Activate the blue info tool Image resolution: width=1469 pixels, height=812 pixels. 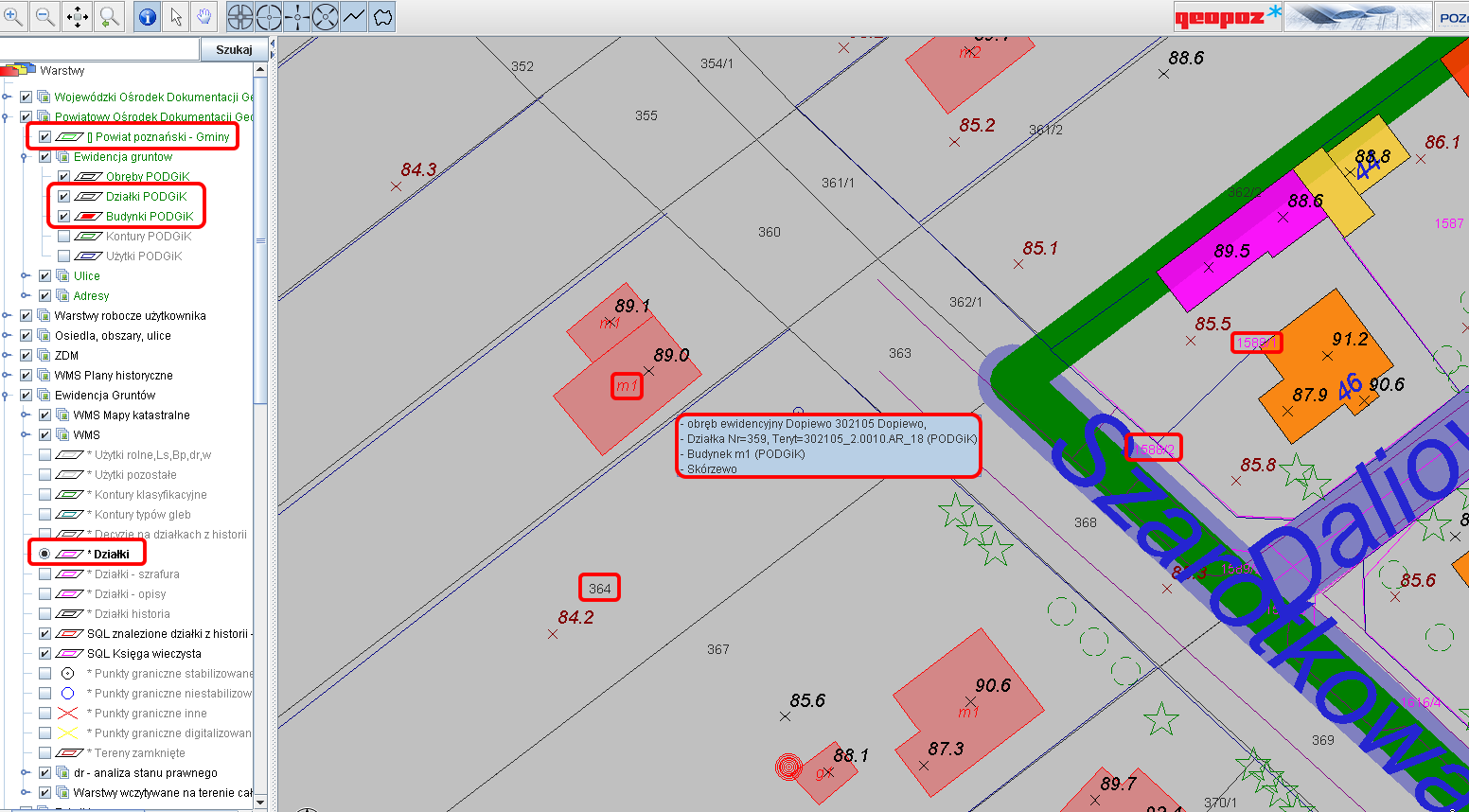click(147, 16)
